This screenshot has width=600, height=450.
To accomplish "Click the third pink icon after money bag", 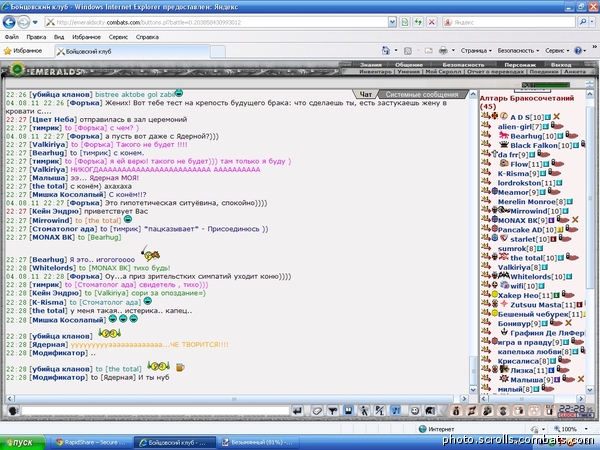I will pyautogui.click(x=503, y=411).
